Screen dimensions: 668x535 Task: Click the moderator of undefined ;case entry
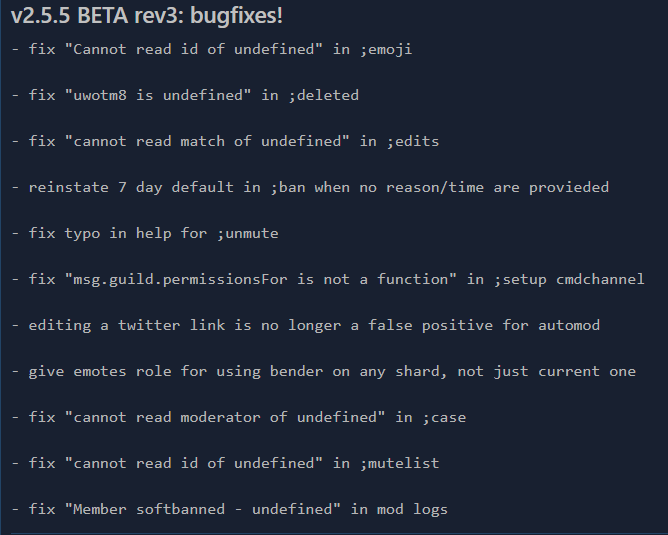click(x=239, y=417)
